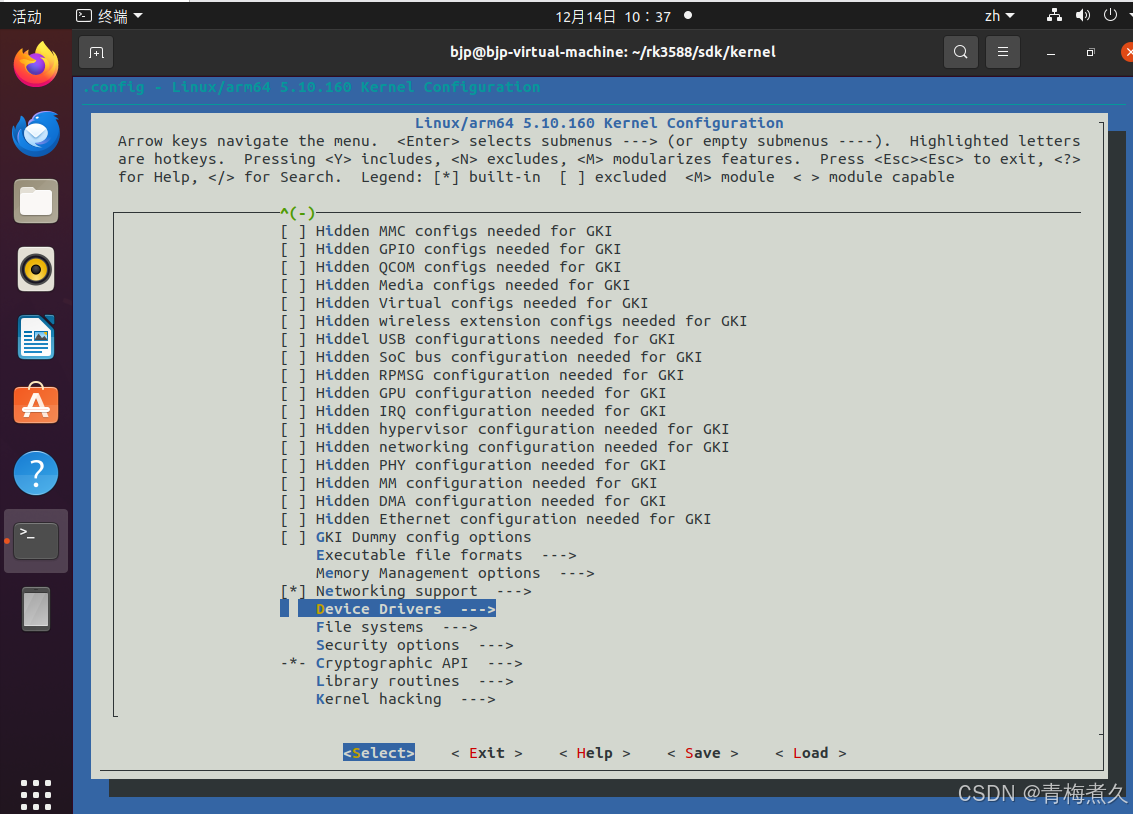Screen dimensions: 1133x814
Task: Open the date and time menu
Action: pyautogui.click(x=613, y=16)
